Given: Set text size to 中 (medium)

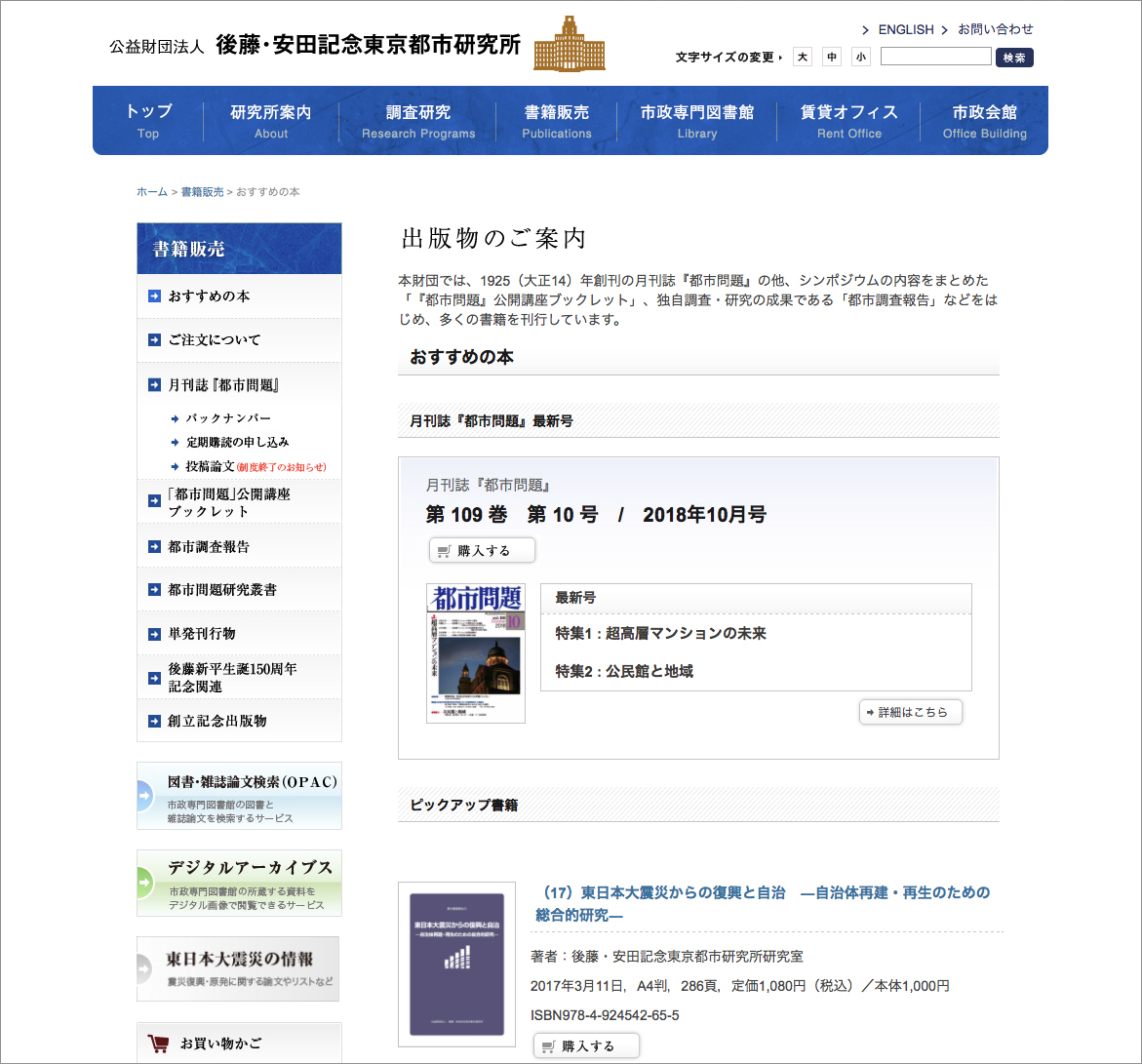Looking at the screenshot, I should [x=831, y=58].
